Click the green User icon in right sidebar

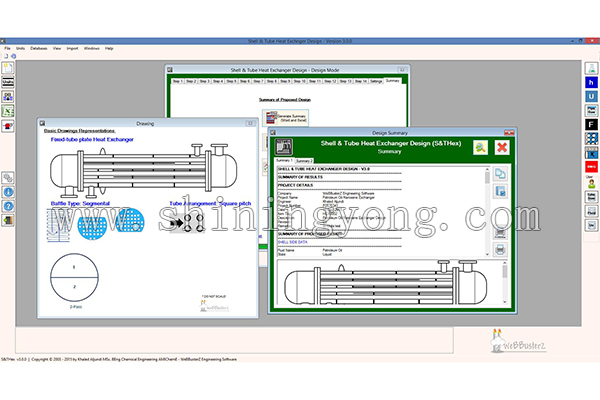pyautogui.click(x=592, y=183)
